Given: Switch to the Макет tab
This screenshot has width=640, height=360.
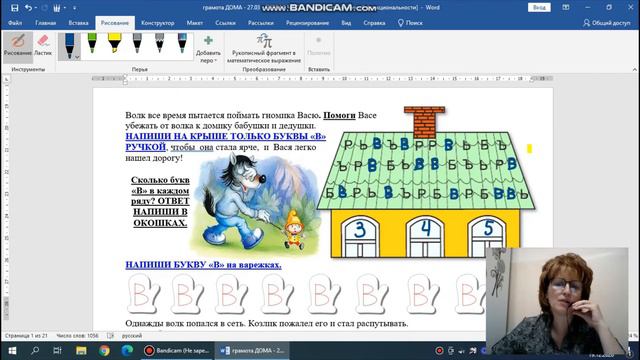Looking at the screenshot, I should 195,23.
